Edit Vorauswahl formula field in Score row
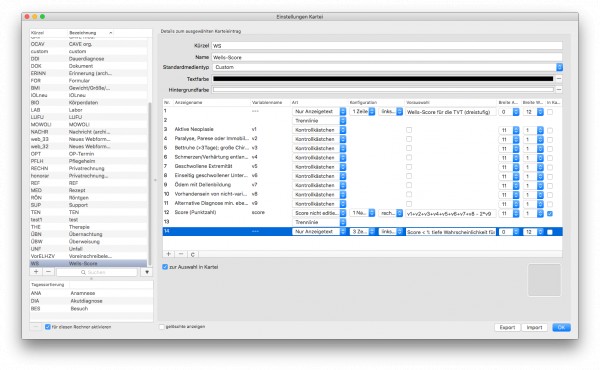The width and height of the screenshot is (600, 370). point(450,214)
